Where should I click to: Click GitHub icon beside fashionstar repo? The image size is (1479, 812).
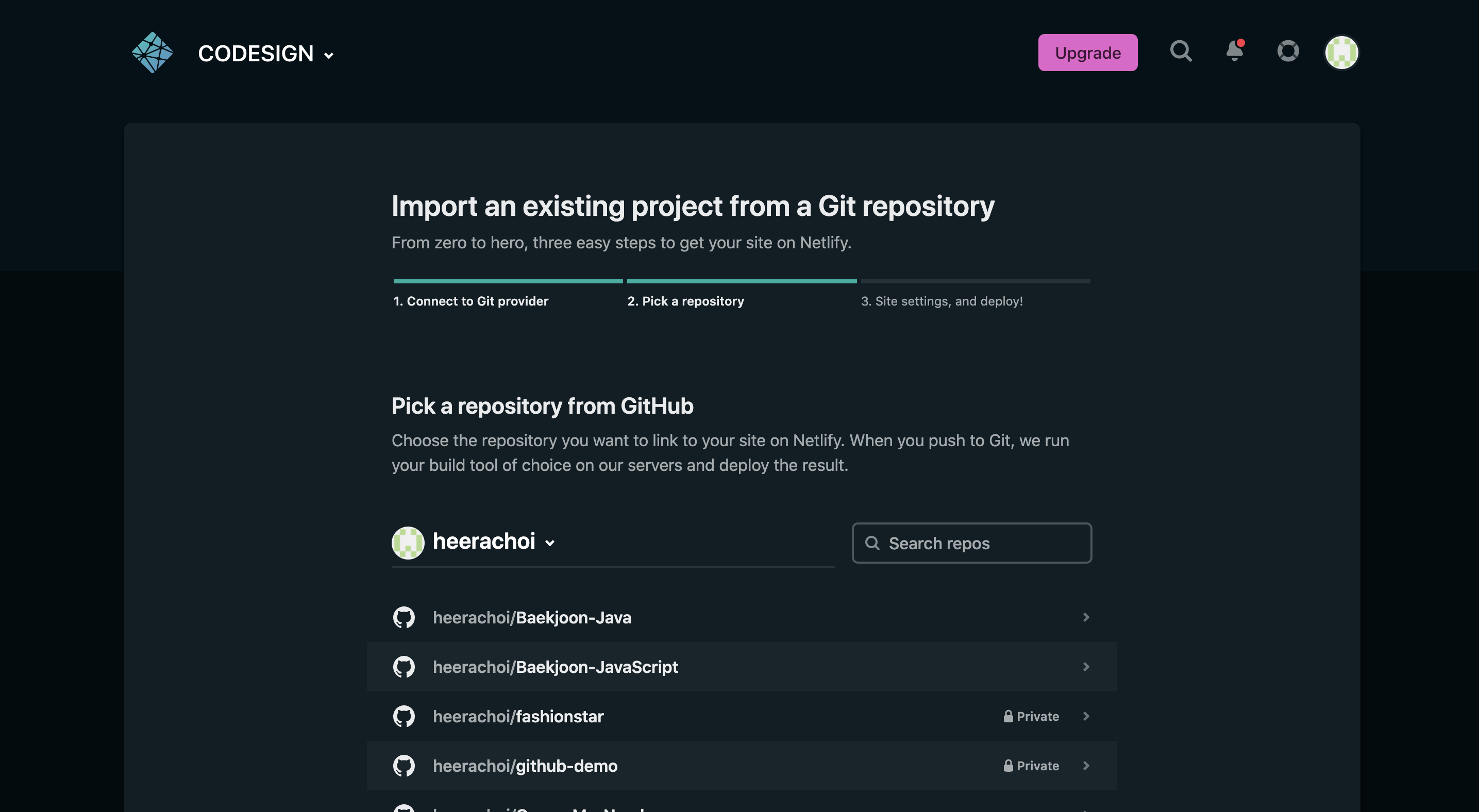click(404, 716)
